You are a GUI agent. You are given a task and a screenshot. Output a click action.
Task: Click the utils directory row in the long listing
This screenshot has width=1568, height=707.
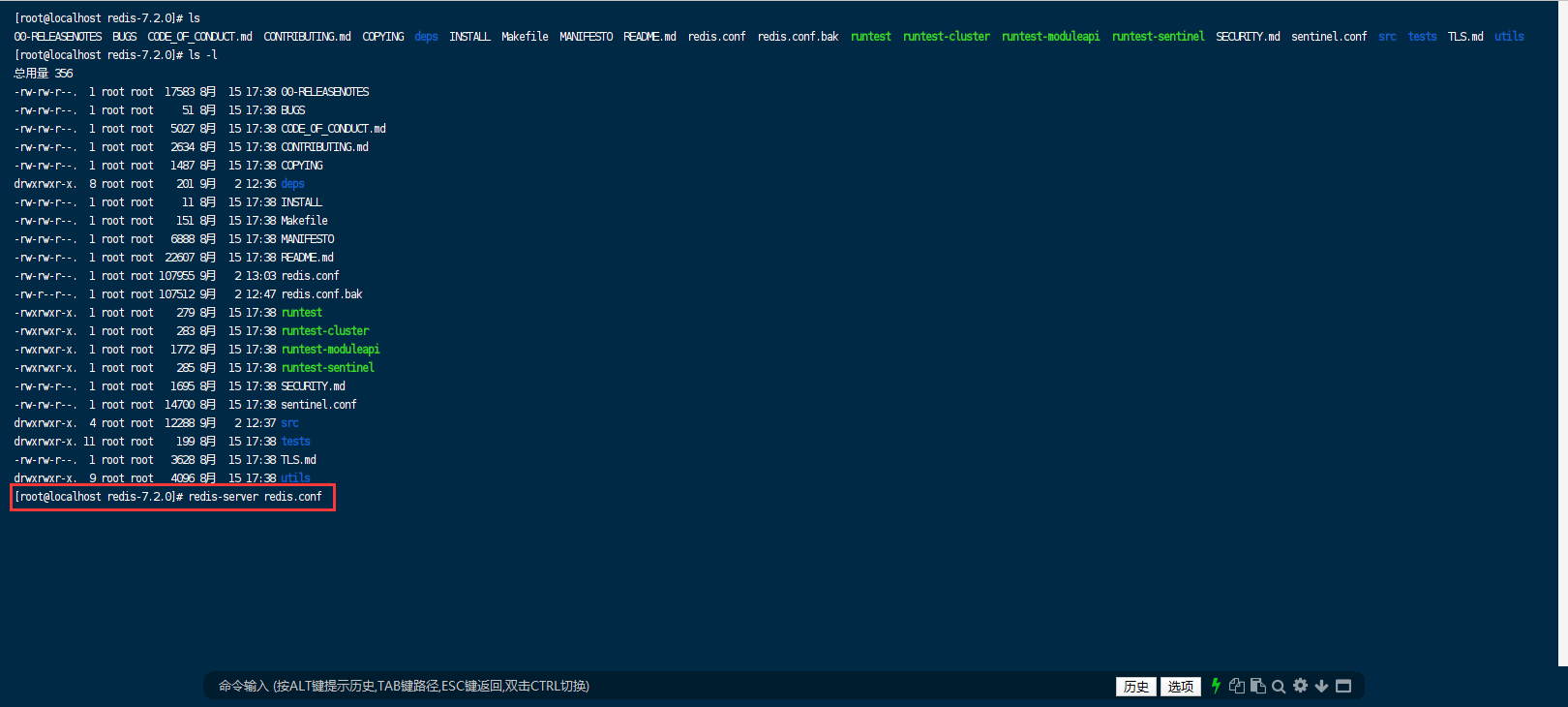[162, 478]
